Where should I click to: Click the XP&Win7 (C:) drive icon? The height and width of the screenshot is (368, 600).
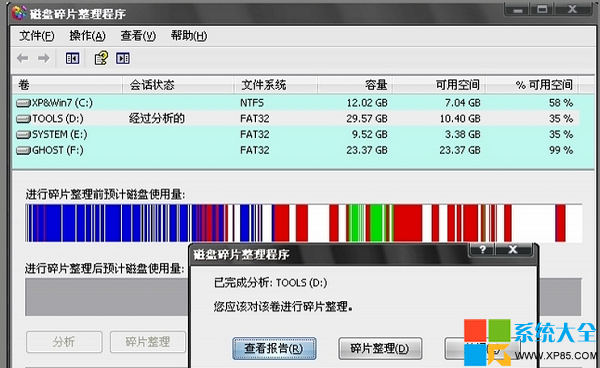coord(23,103)
